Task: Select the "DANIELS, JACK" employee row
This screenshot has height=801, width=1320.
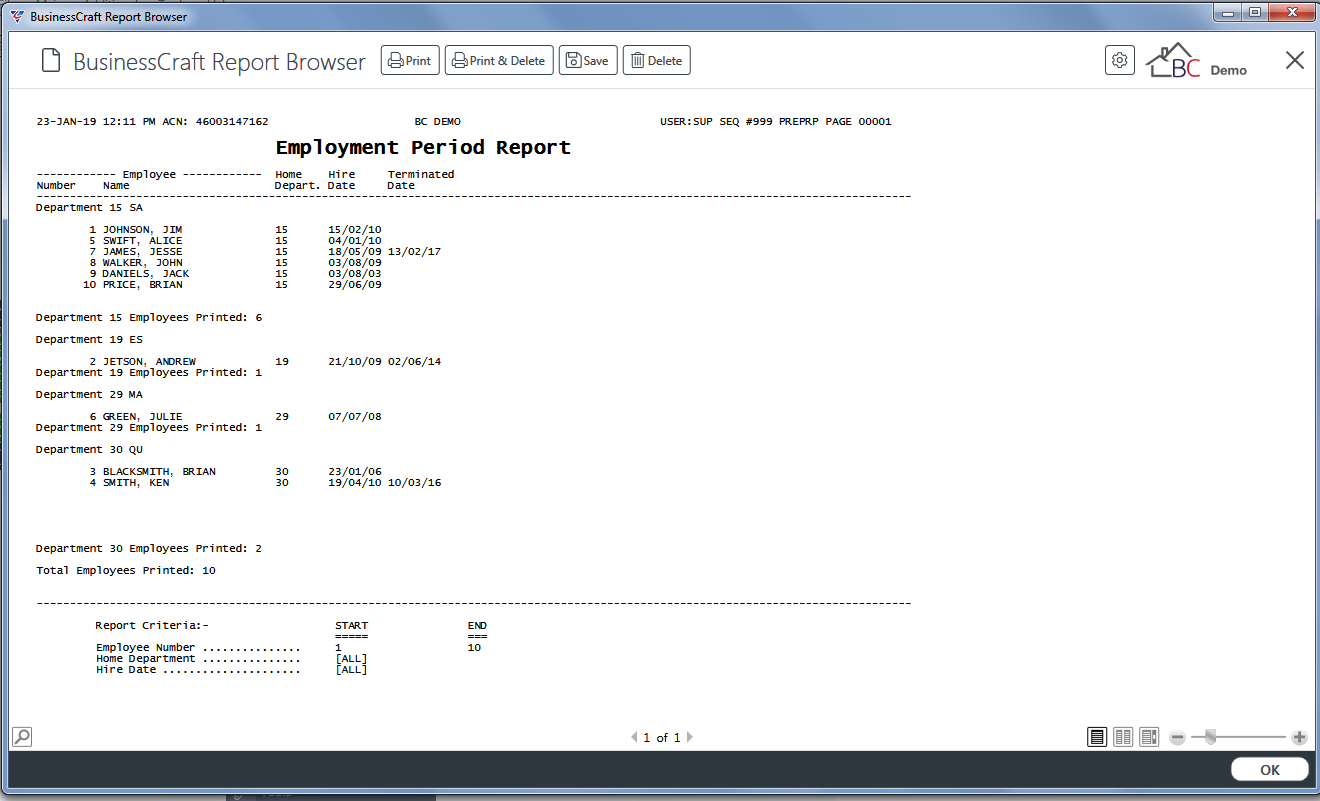Action: (235, 274)
